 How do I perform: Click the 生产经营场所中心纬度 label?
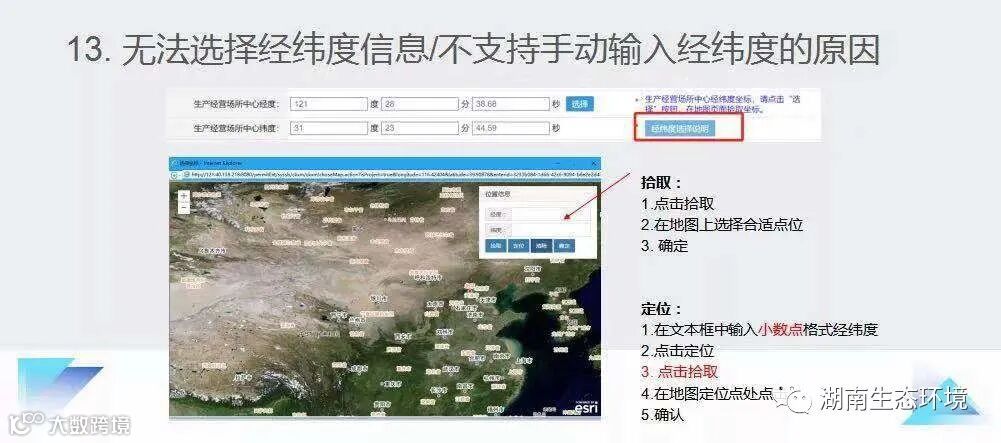[237, 128]
